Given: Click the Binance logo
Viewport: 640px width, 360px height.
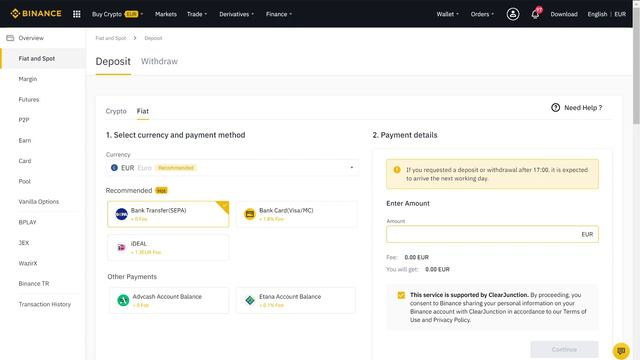Looking at the screenshot, I should click(36, 13).
